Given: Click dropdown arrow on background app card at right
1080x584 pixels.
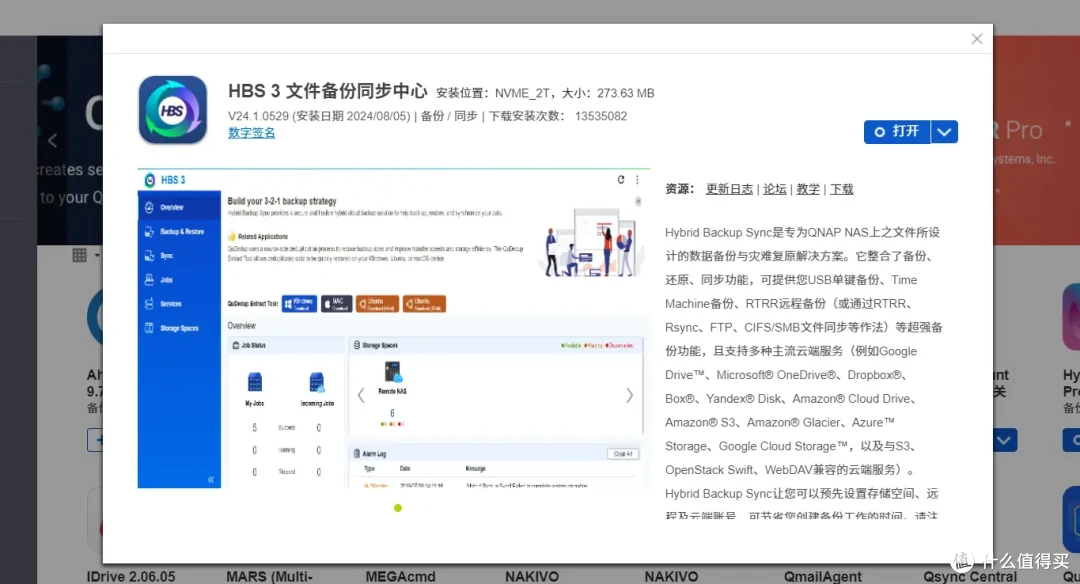Looking at the screenshot, I should click(x=1004, y=440).
